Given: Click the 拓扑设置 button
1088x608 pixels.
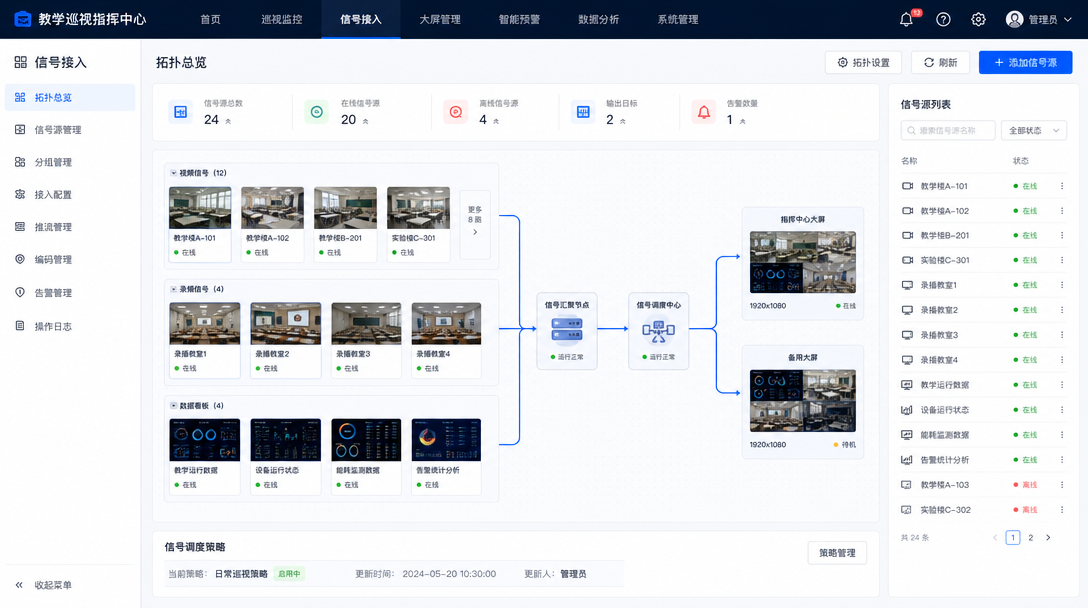Looking at the screenshot, I should (x=863, y=62).
